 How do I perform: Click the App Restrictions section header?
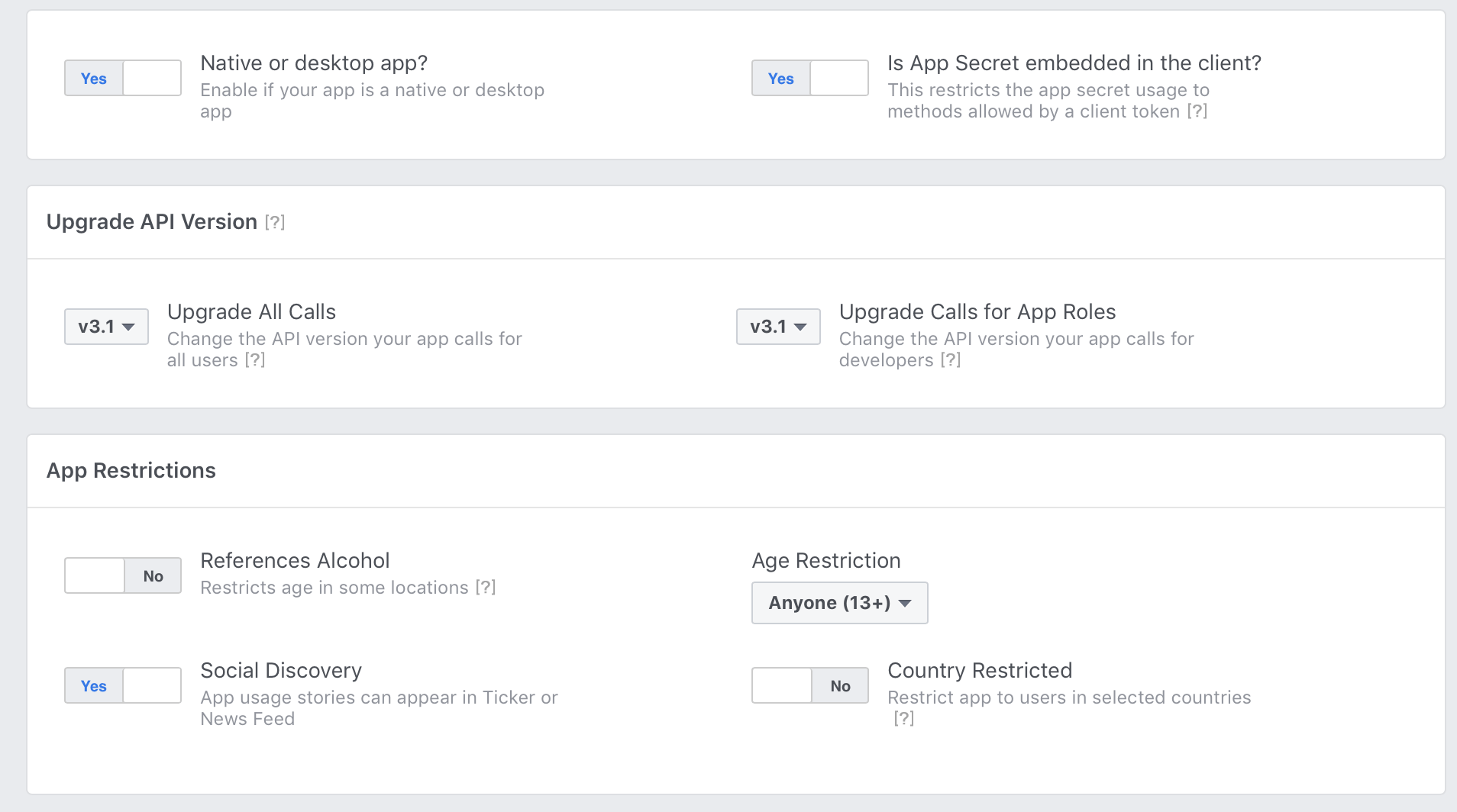coord(131,470)
